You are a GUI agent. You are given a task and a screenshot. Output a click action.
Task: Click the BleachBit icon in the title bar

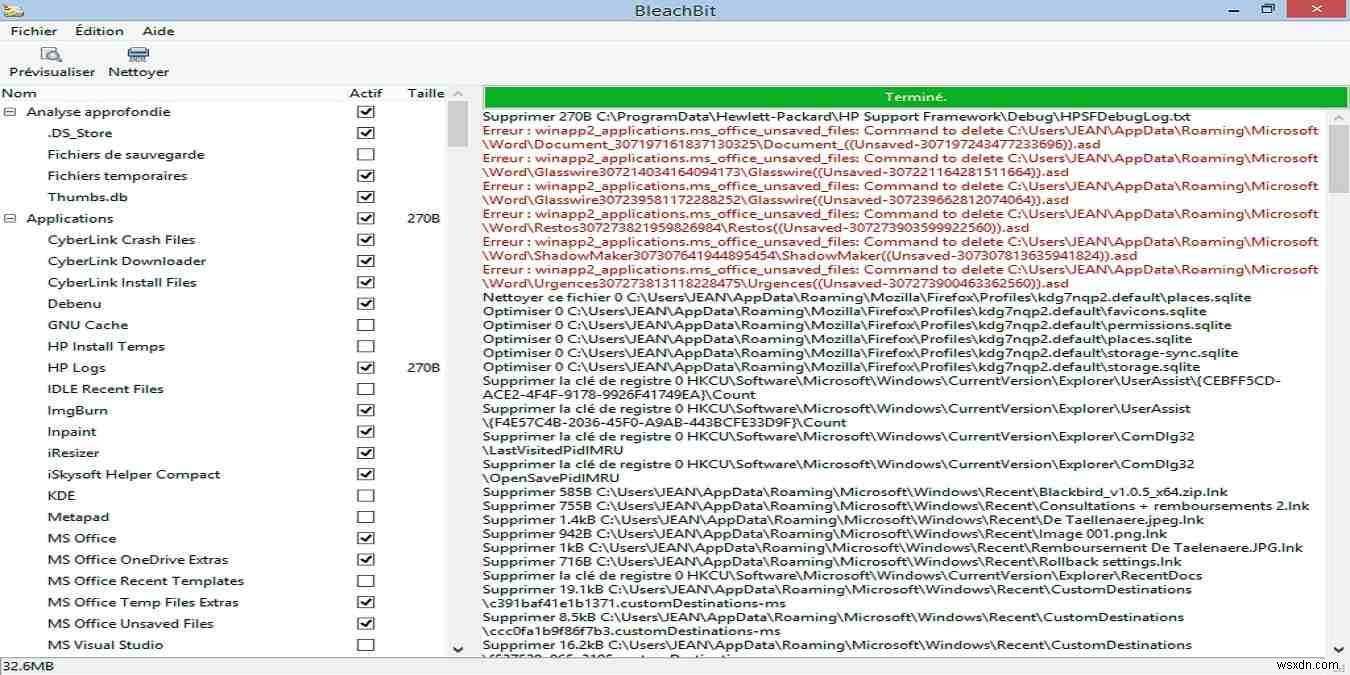pyautogui.click(x=14, y=9)
